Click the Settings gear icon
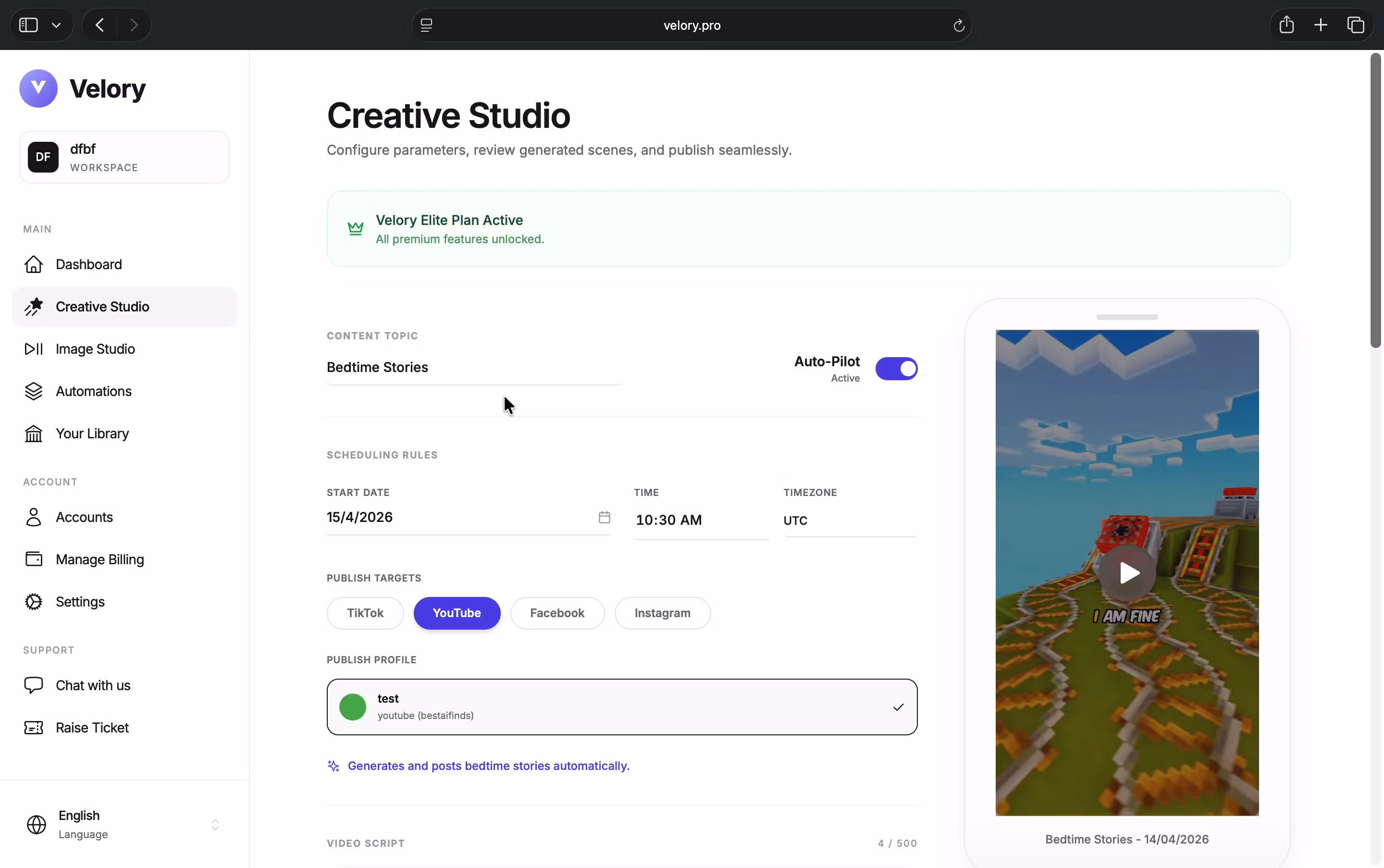Image resolution: width=1384 pixels, height=868 pixels. click(34, 602)
